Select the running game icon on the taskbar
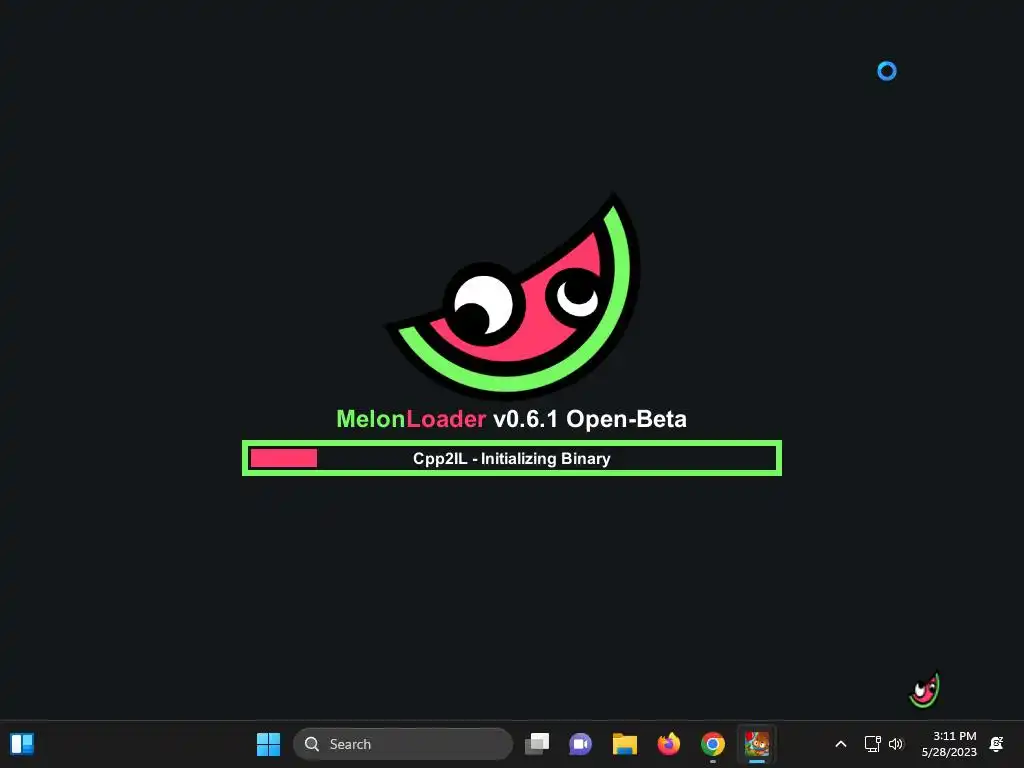The height and width of the screenshot is (768, 1024). click(x=757, y=744)
